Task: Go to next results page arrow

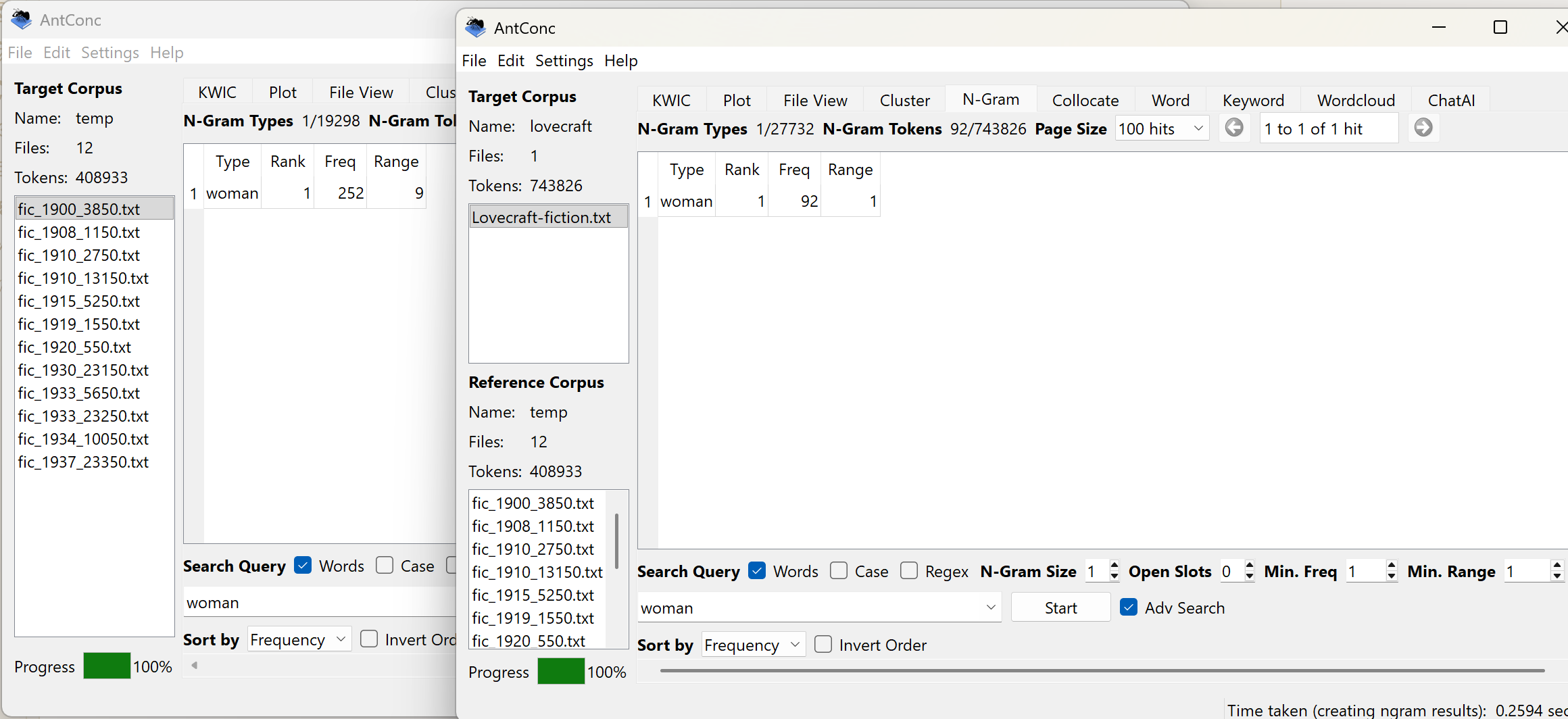Action: click(x=1423, y=128)
